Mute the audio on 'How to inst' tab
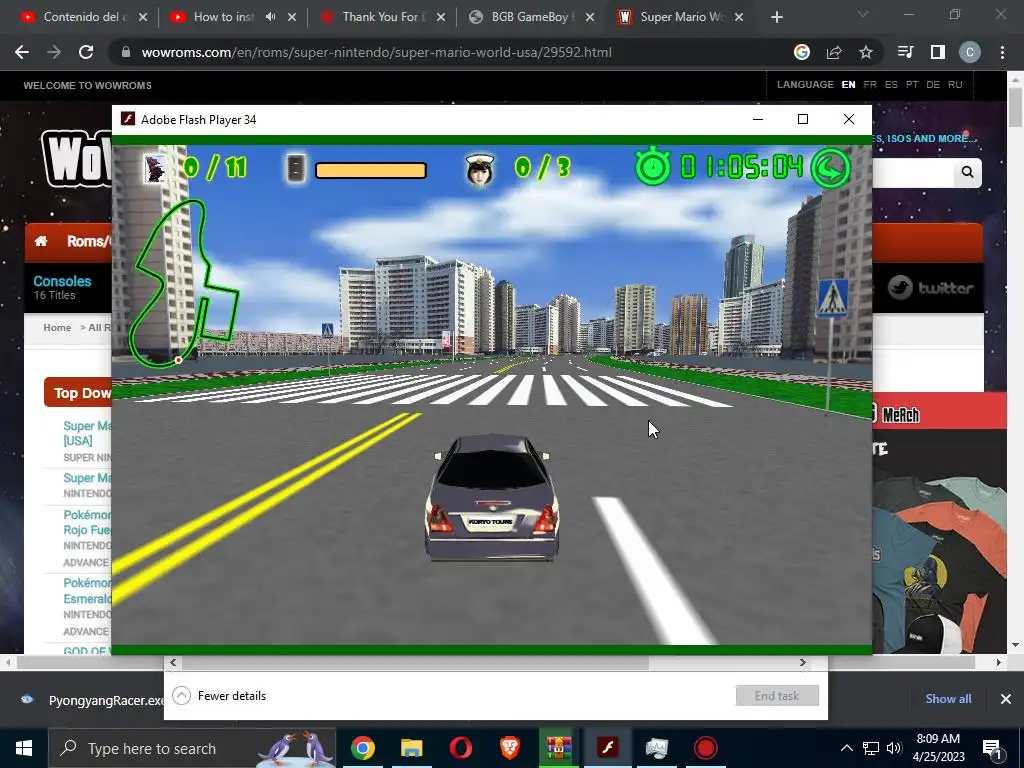Screen dimensions: 1024x768 270,17
